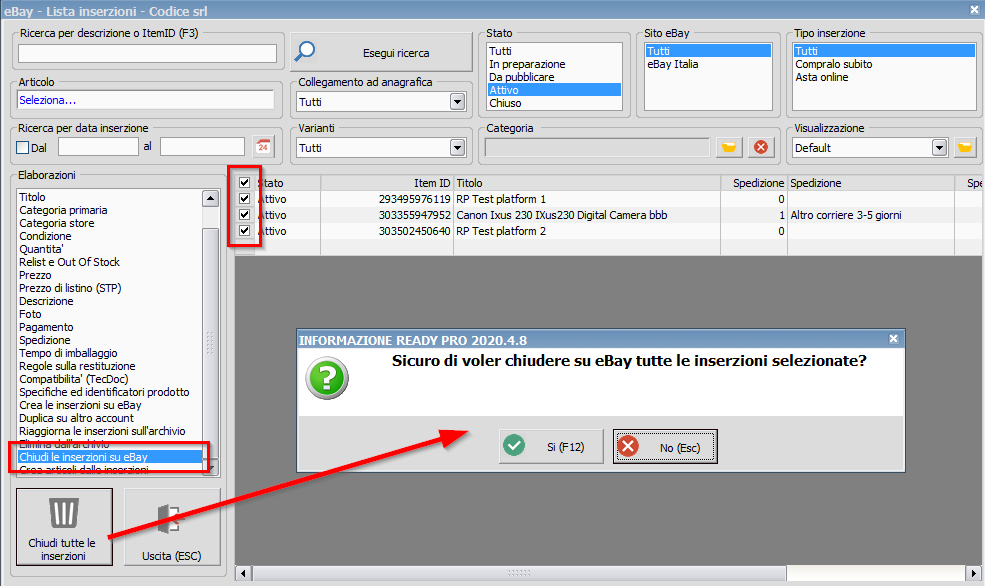The width and height of the screenshot is (985, 586).
Task: Select eBay Italia in Sito eBay list
Action: [x=708, y=64]
